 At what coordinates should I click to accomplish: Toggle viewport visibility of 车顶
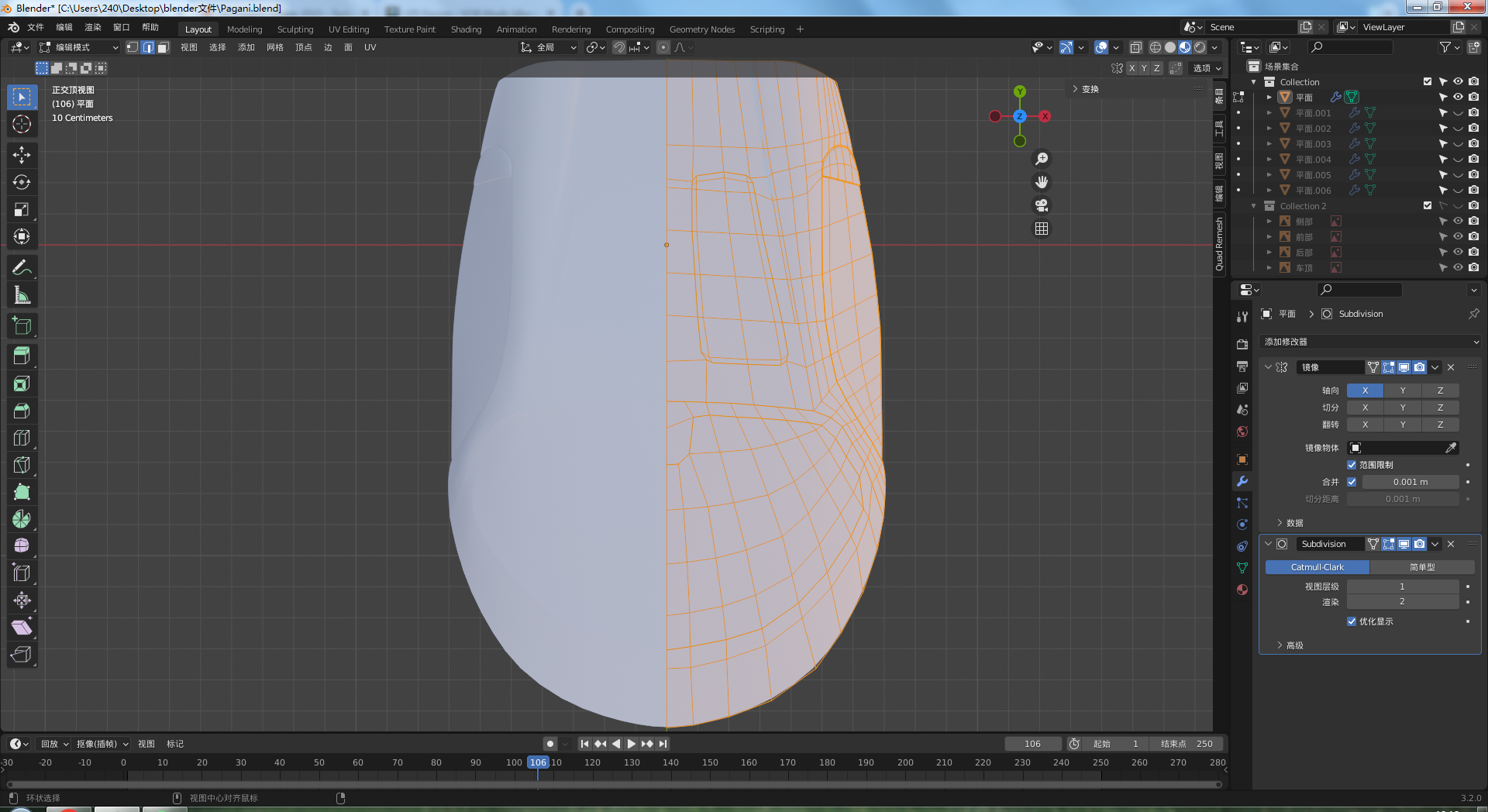pos(1458,267)
